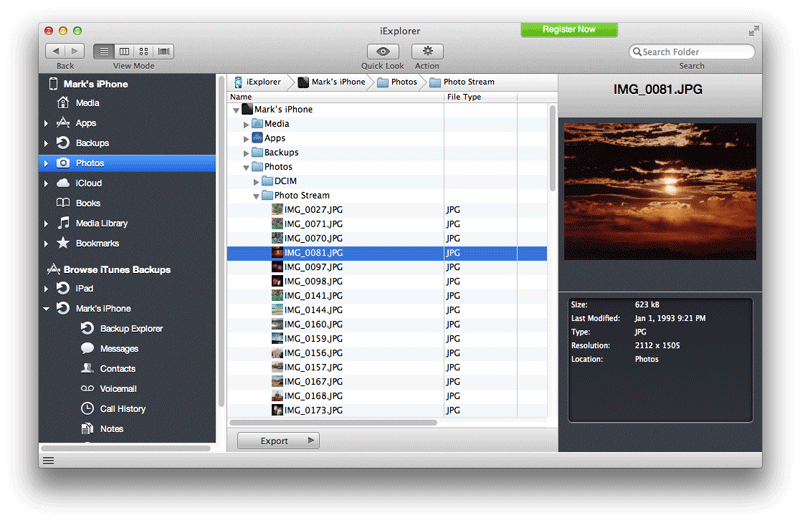Viewport: 800px width, 523px height.
Task: Select Media Library in sidebar
Action: [101, 223]
